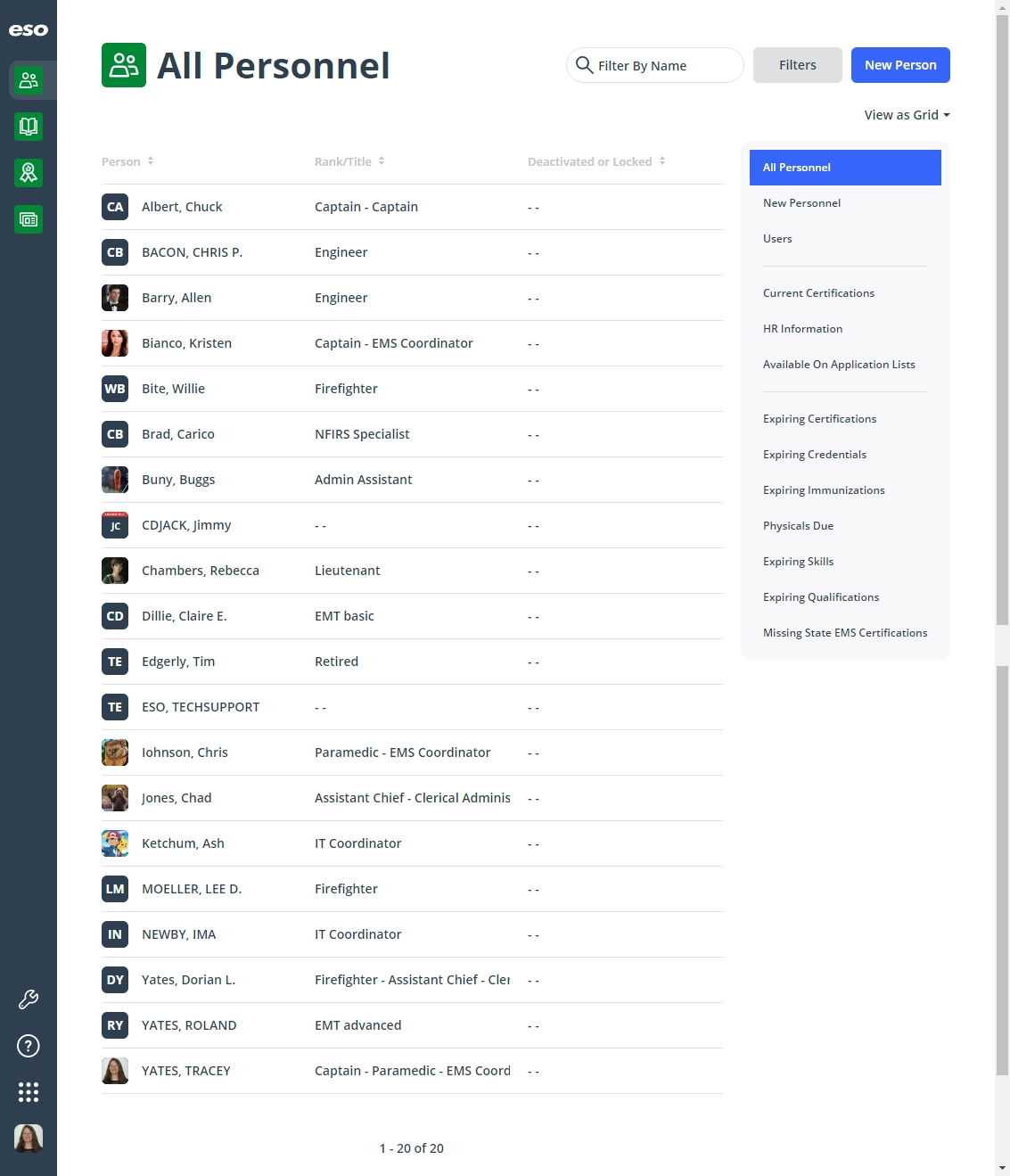The height and width of the screenshot is (1176, 1010).
Task: Open Physicals Due list
Action: [845, 526]
